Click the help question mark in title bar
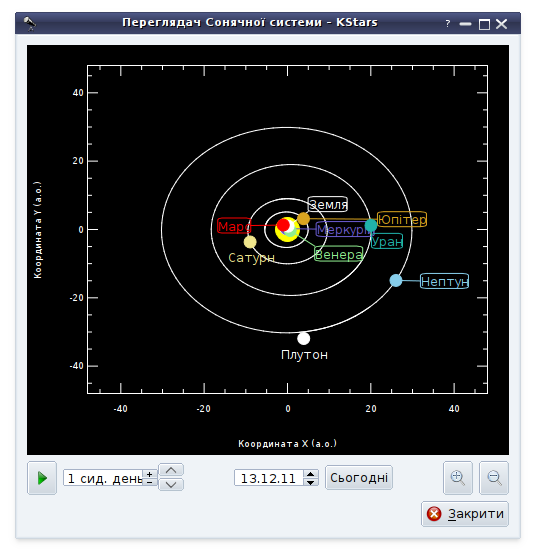Image resolution: width=536 pixels, height=557 pixels. [448, 24]
